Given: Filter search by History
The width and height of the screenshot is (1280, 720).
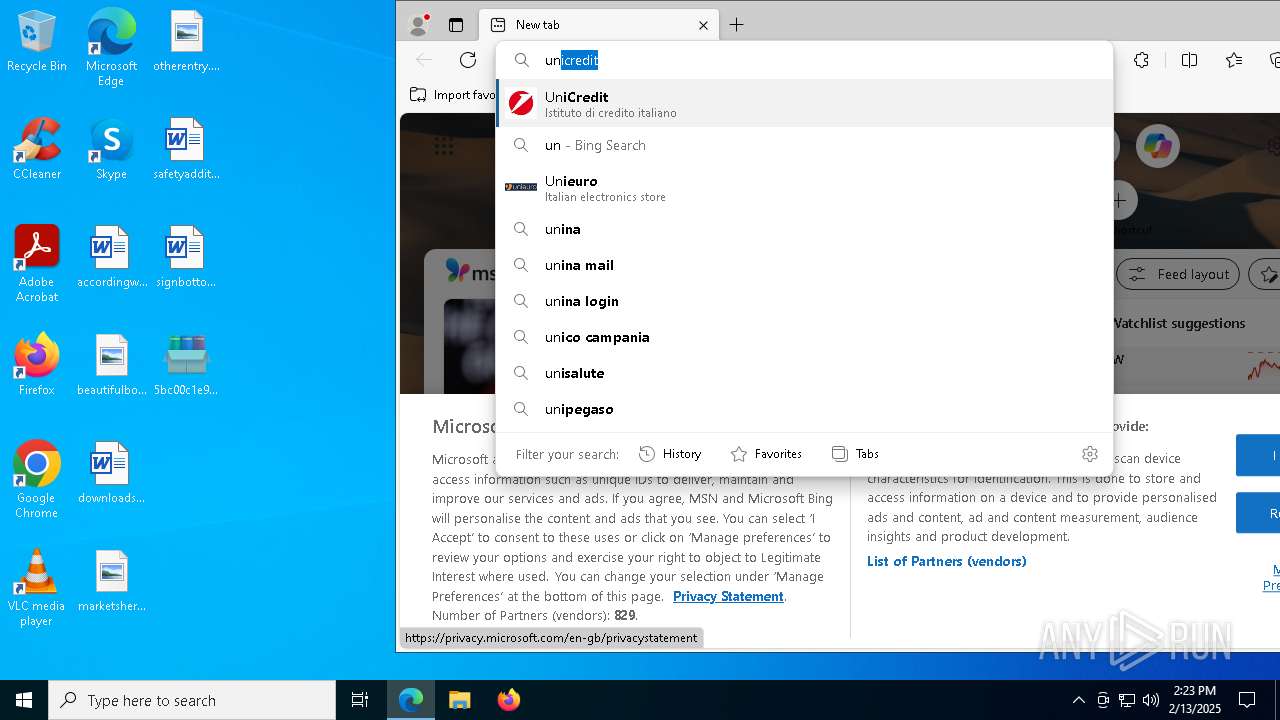Looking at the screenshot, I should coord(670,454).
